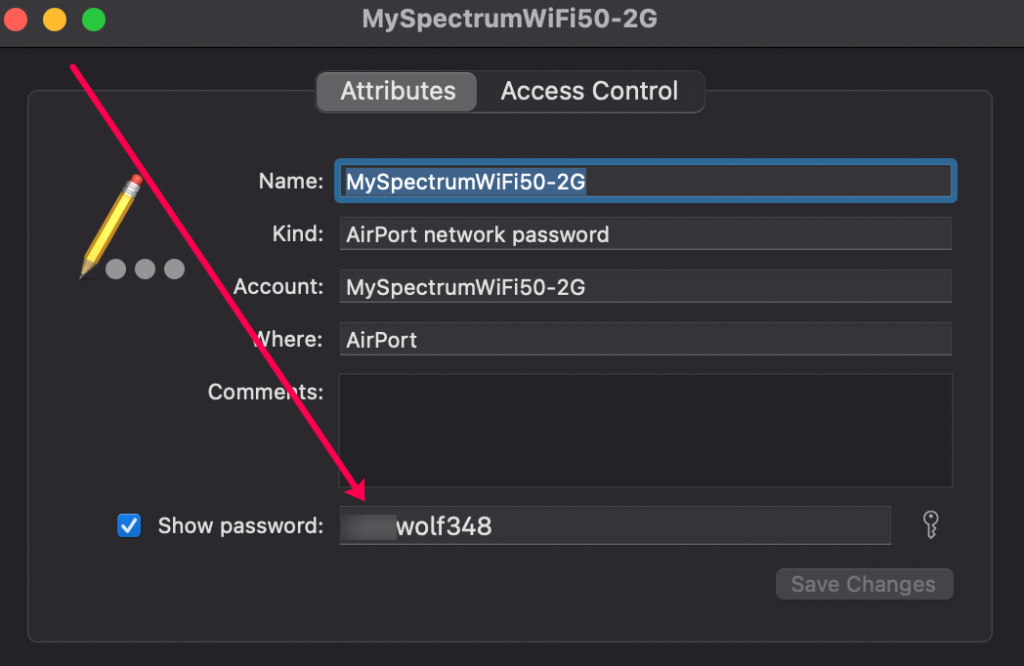The width and height of the screenshot is (1024, 666).
Task: Click the pencil keychain item icon
Action: (113, 222)
